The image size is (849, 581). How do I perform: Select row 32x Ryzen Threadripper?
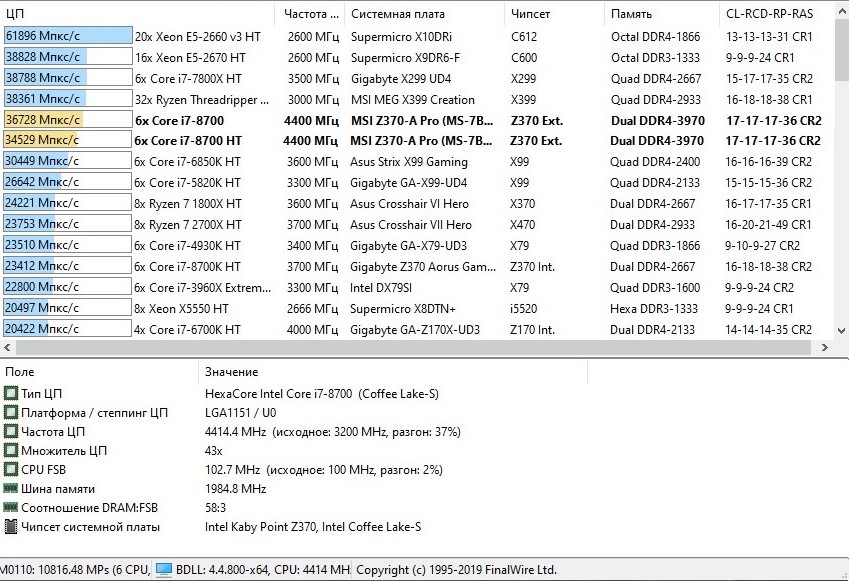[x=417, y=100]
